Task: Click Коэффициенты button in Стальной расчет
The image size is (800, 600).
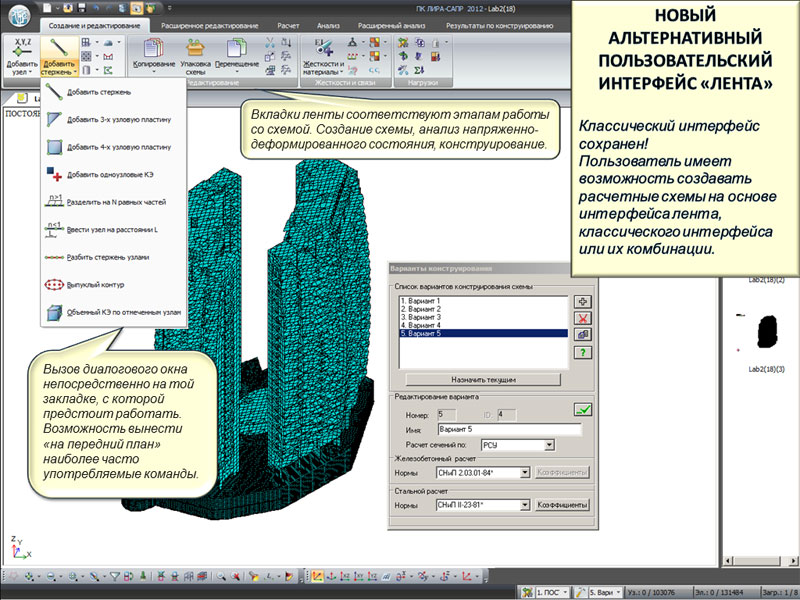Action: [561, 506]
